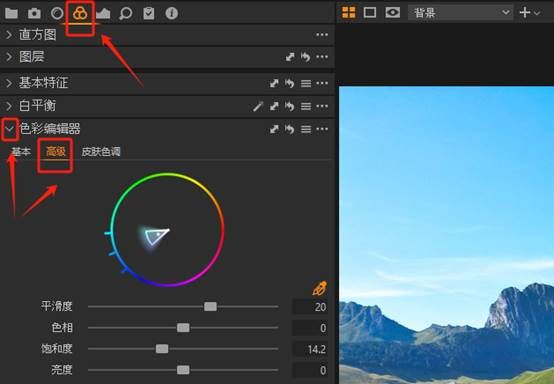Click the 饱和度 value field showing 14.2
Viewport: 554px width, 384px height.
tap(311, 349)
